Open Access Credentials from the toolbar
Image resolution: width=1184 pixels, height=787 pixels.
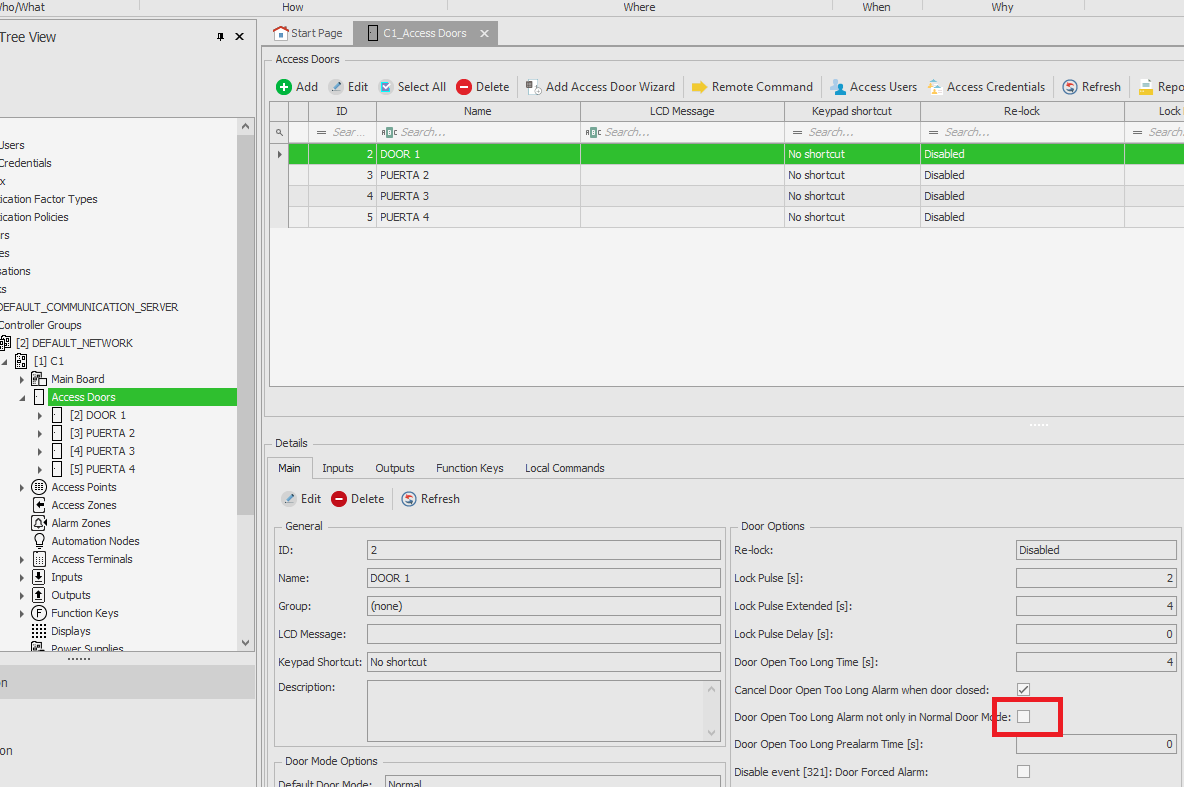986,87
